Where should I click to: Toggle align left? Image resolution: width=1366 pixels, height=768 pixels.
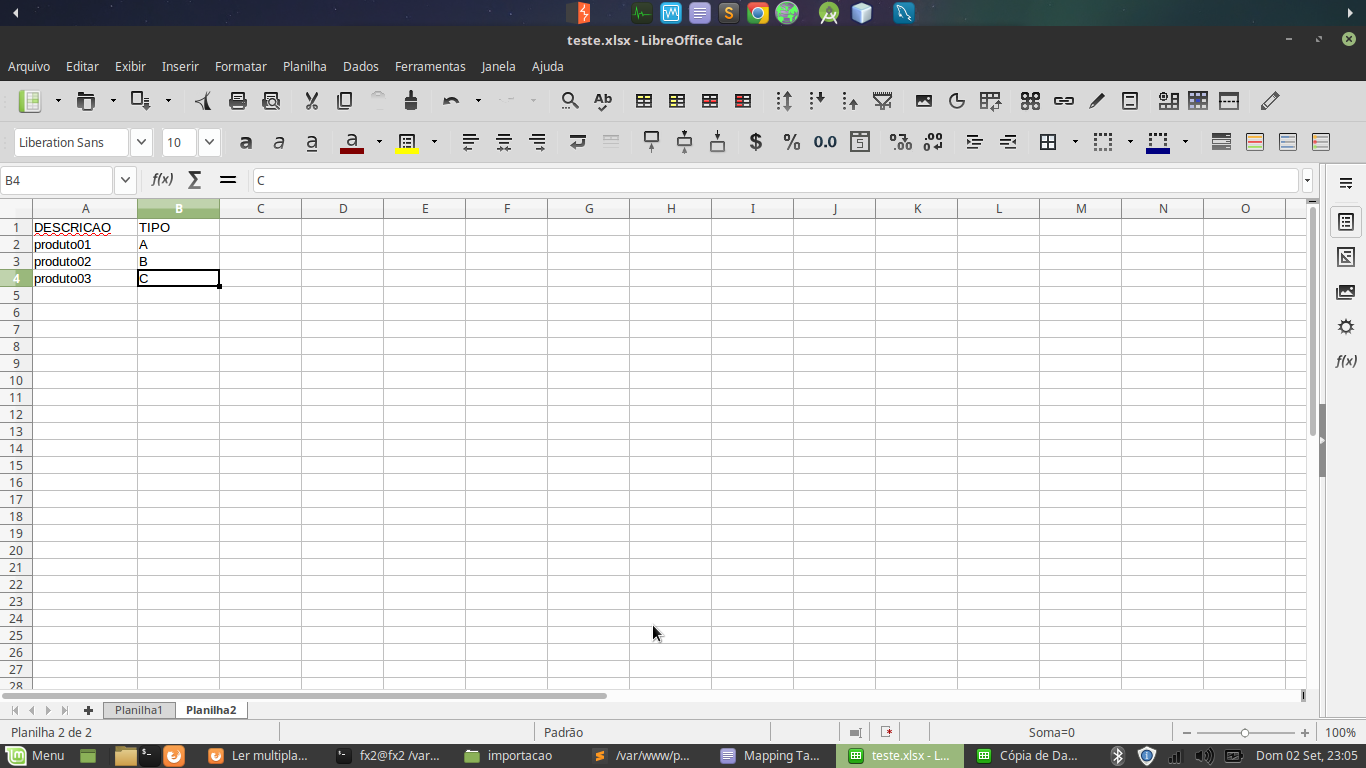pos(470,142)
